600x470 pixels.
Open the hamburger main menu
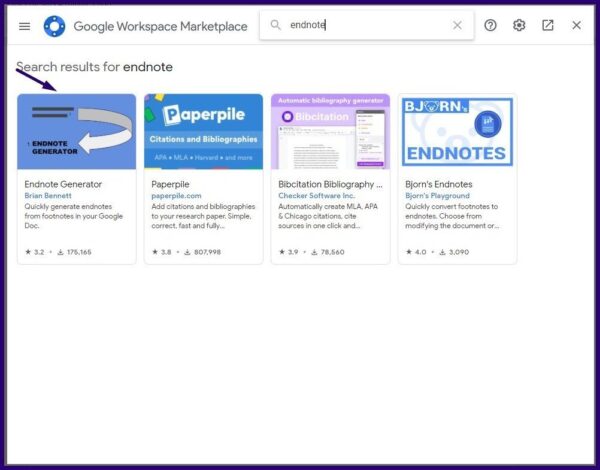tap(24, 26)
